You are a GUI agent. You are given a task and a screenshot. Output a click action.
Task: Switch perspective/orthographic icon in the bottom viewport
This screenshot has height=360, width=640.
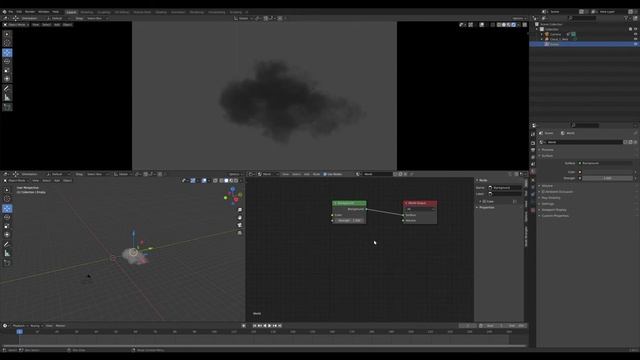pos(240,233)
